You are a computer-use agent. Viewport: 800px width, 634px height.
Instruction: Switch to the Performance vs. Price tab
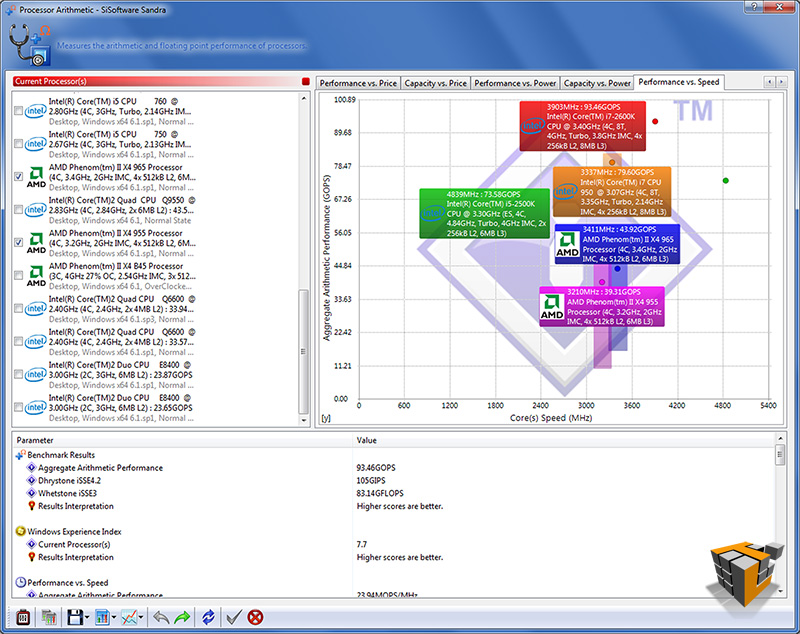point(358,83)
